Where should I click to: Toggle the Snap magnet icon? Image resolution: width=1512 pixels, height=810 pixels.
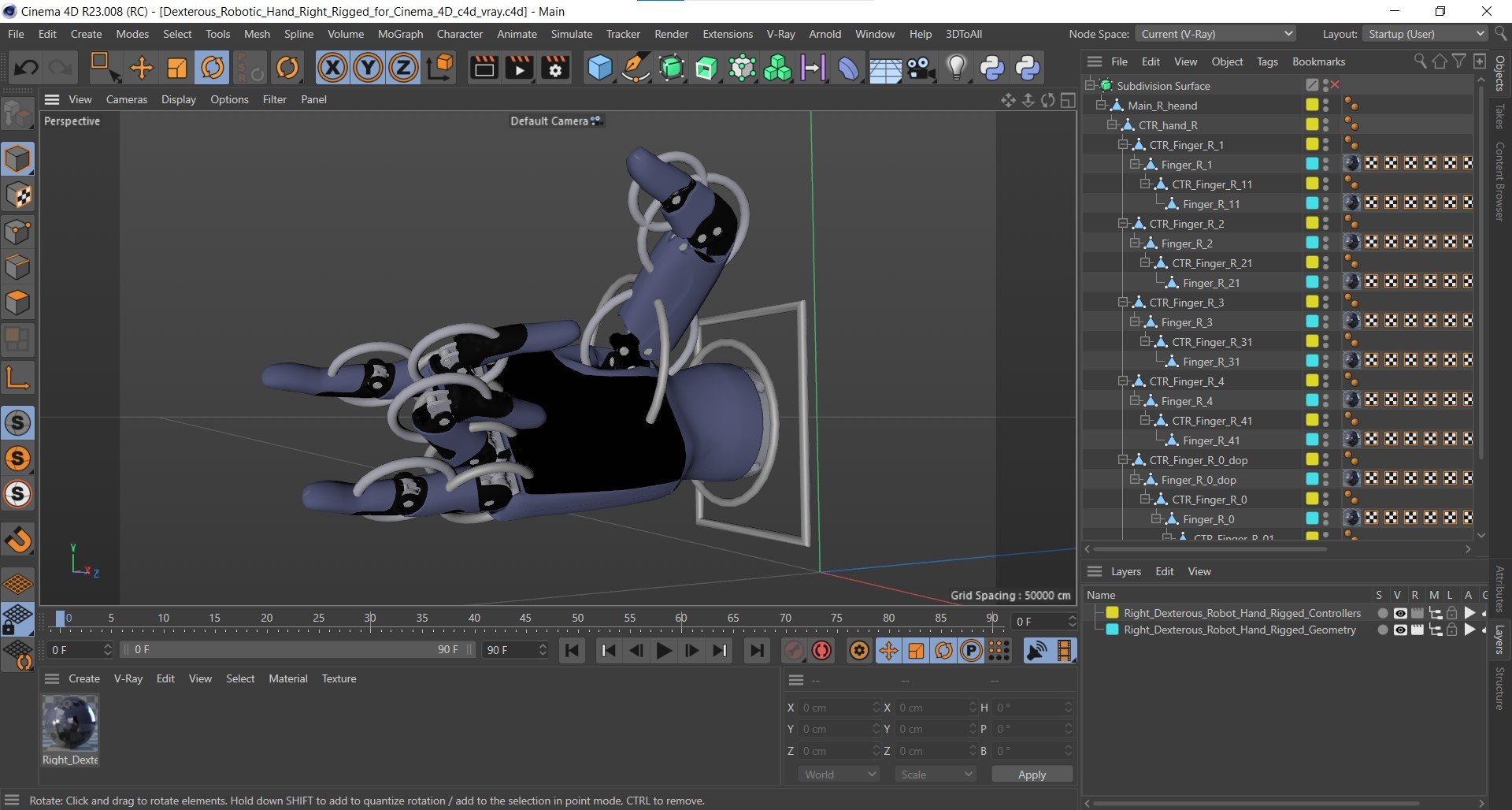coord(17,540)
